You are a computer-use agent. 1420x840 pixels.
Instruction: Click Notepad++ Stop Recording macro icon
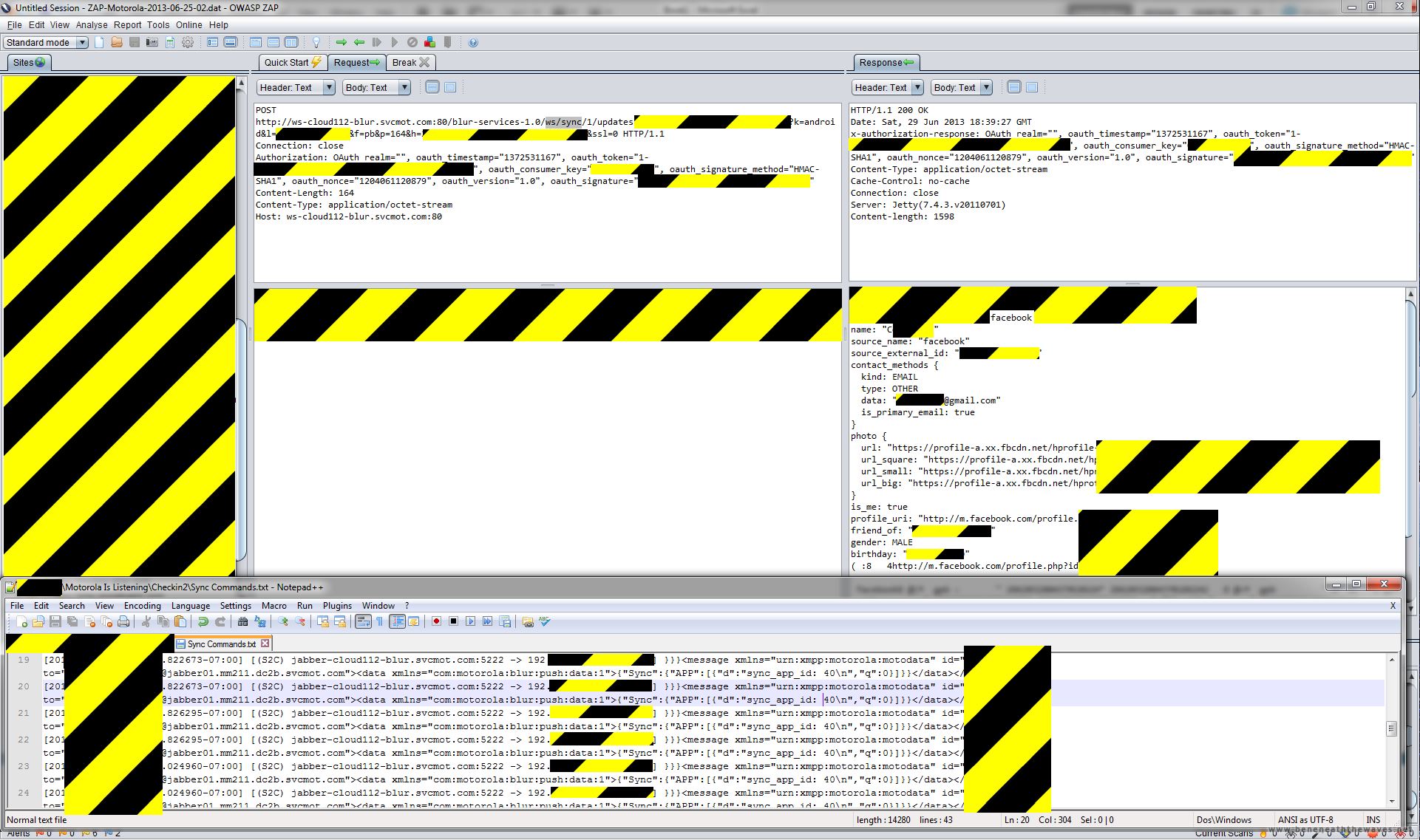click(x=453, y=622)
